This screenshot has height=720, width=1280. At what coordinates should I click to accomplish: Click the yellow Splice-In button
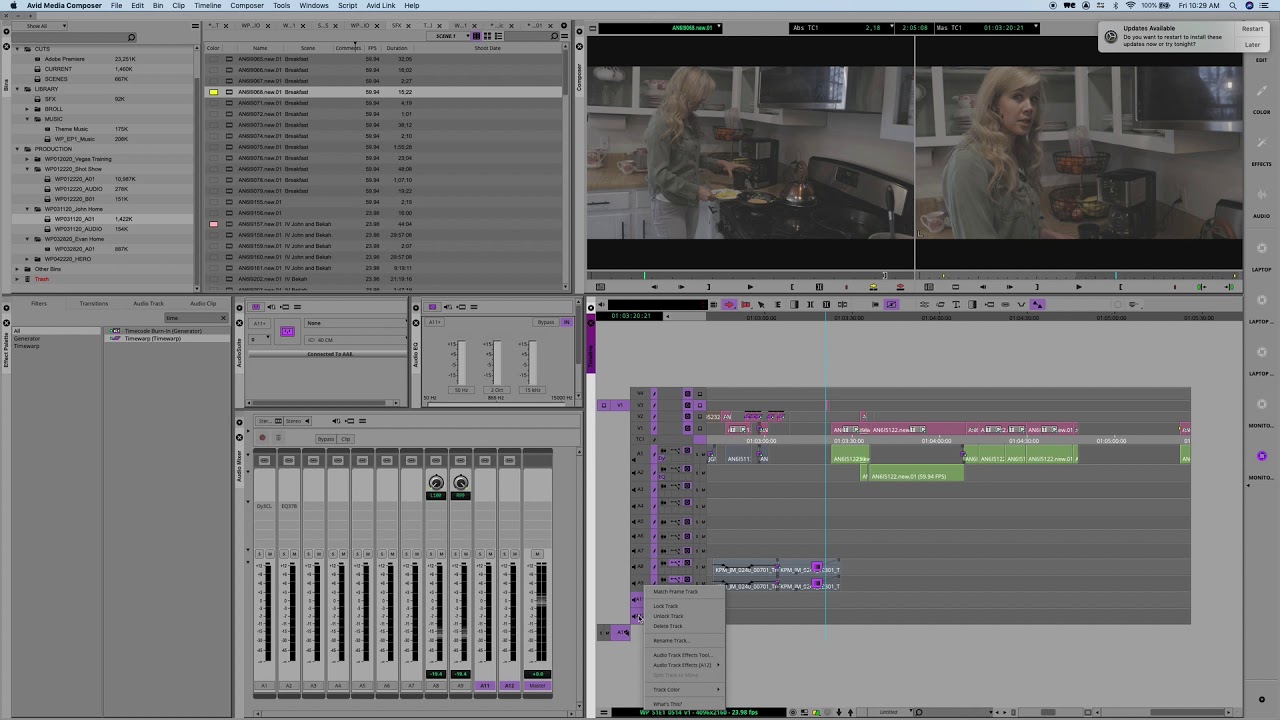pos(873,287)
